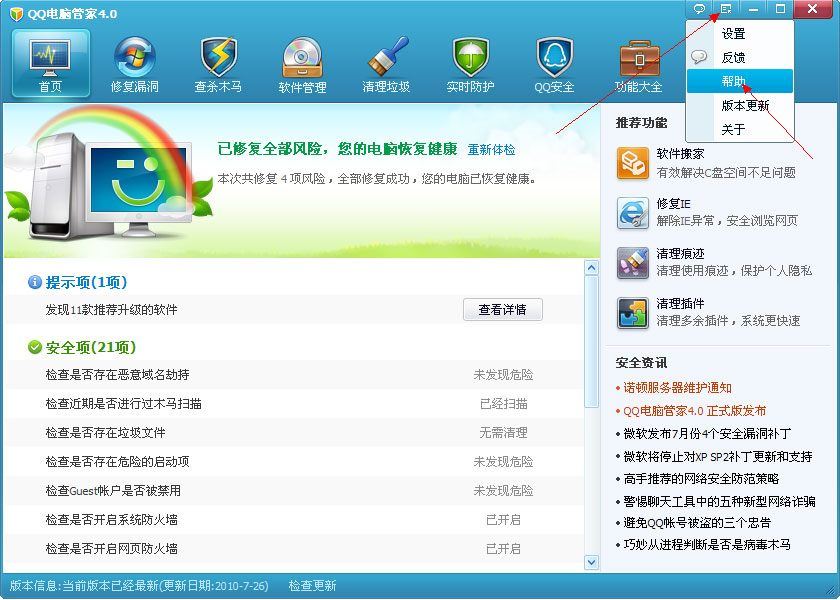Open the 首页 home toolbar icon

(51, 64)
